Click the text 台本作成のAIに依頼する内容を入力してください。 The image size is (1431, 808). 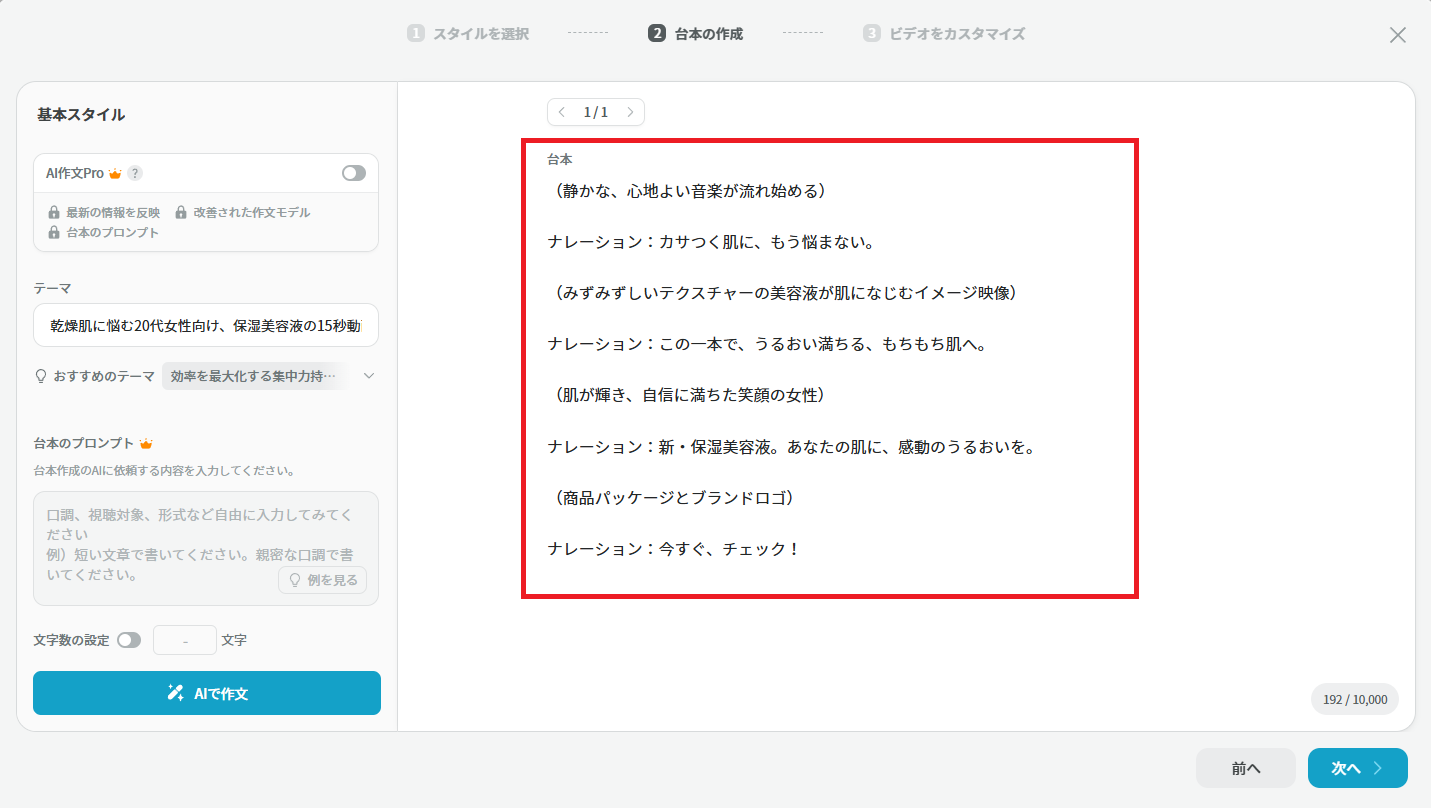(x=164, y=470)
